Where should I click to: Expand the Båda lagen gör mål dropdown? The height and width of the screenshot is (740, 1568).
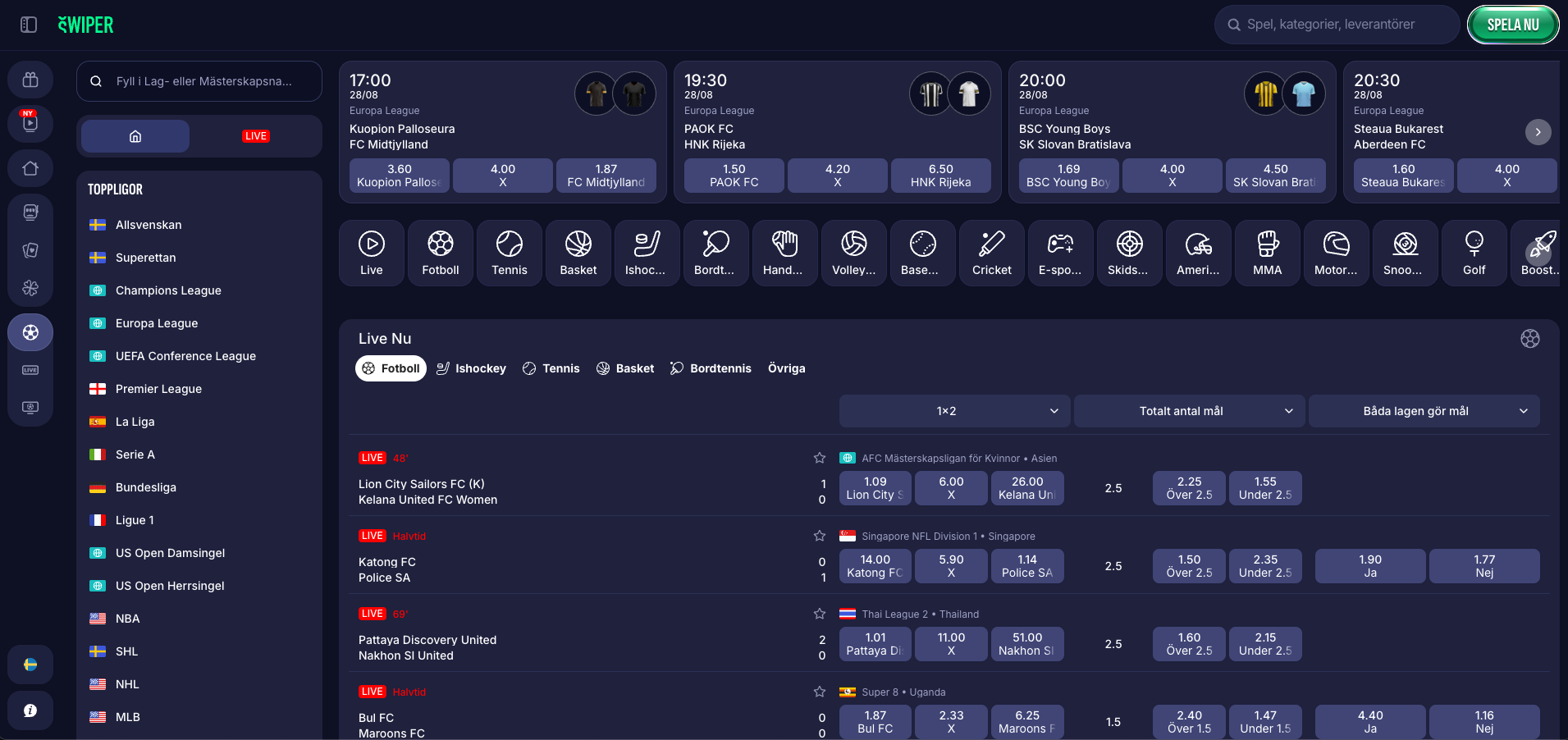(x=1424, y=411)
